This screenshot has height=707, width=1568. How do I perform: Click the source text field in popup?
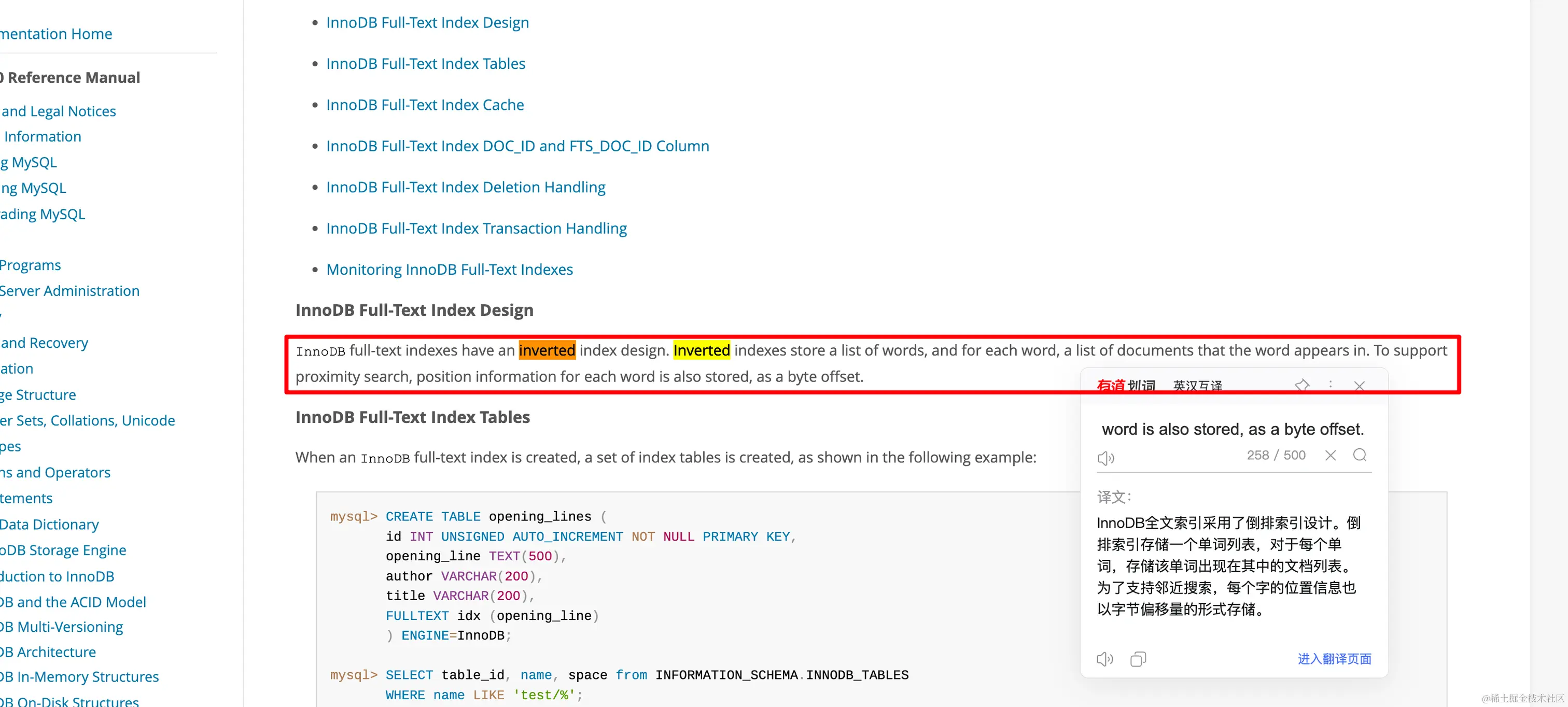coord(1233,430)
